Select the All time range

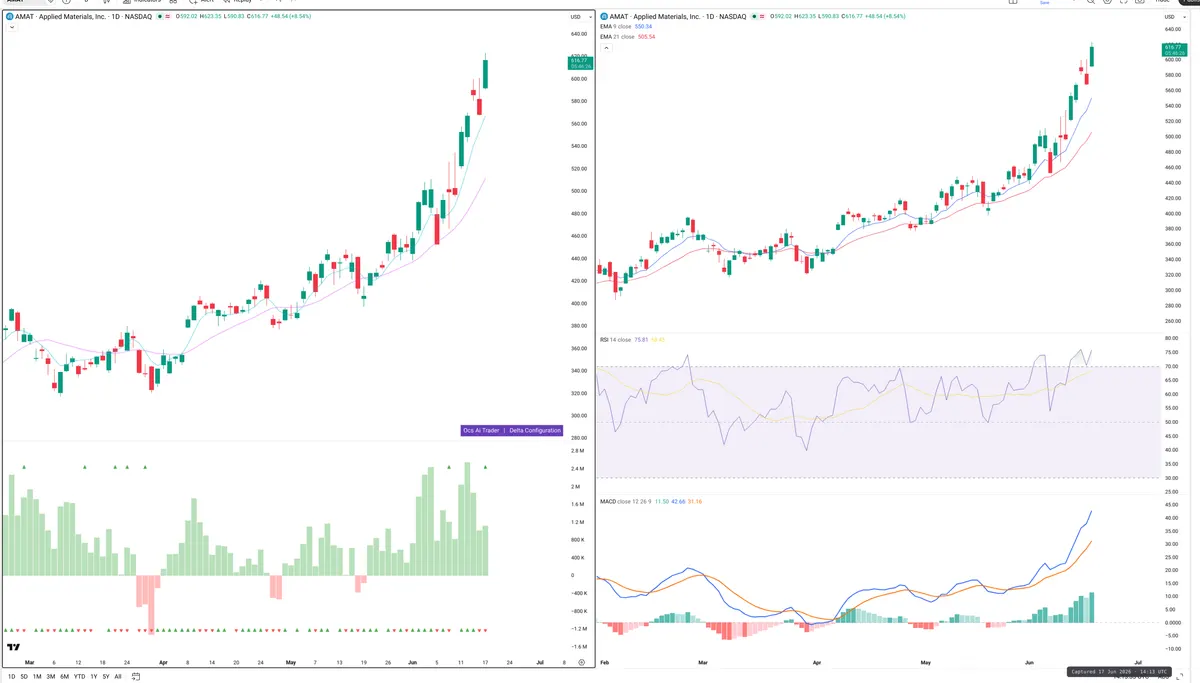click(x=118, y=676)
